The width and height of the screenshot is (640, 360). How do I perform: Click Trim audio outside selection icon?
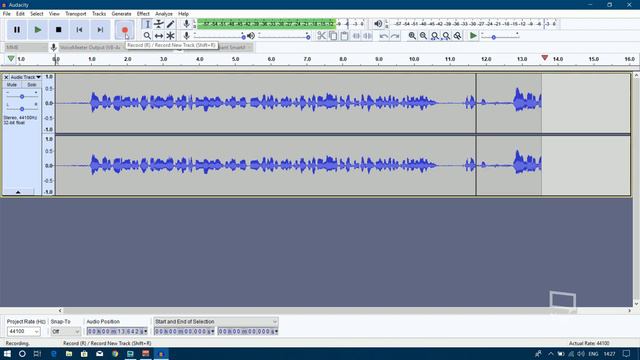356,36
